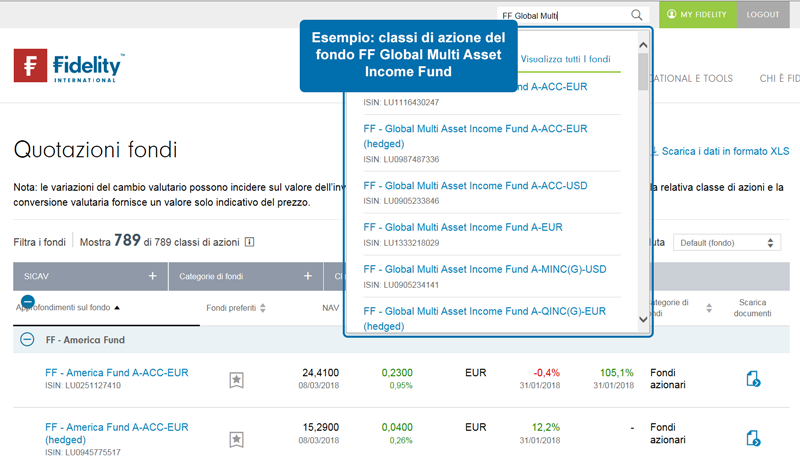800x470 pixels.
Task: Download documents for America Fund A-ACC-EUR (hedged)
Action: pyautogui.click(x=753, y=437)
